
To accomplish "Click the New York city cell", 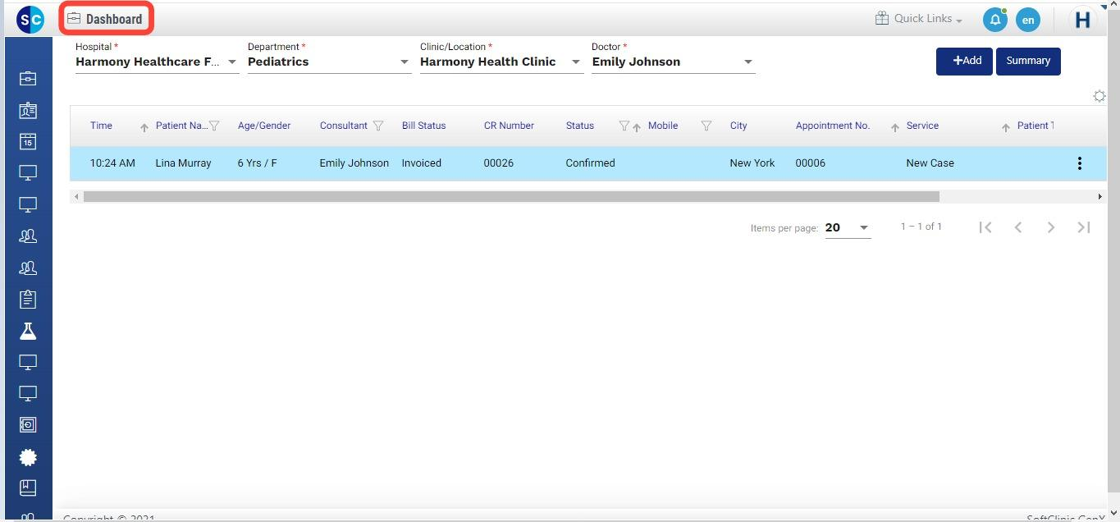I will coord(752,164).
